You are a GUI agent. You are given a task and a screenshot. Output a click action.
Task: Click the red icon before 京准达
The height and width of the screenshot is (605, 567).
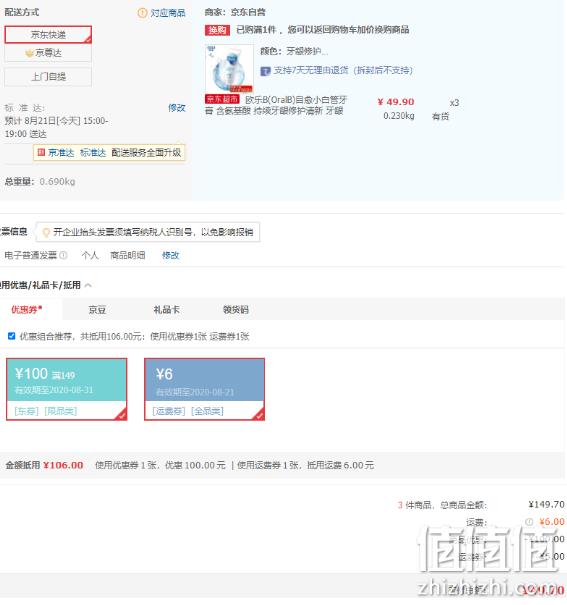coord(41,152)
